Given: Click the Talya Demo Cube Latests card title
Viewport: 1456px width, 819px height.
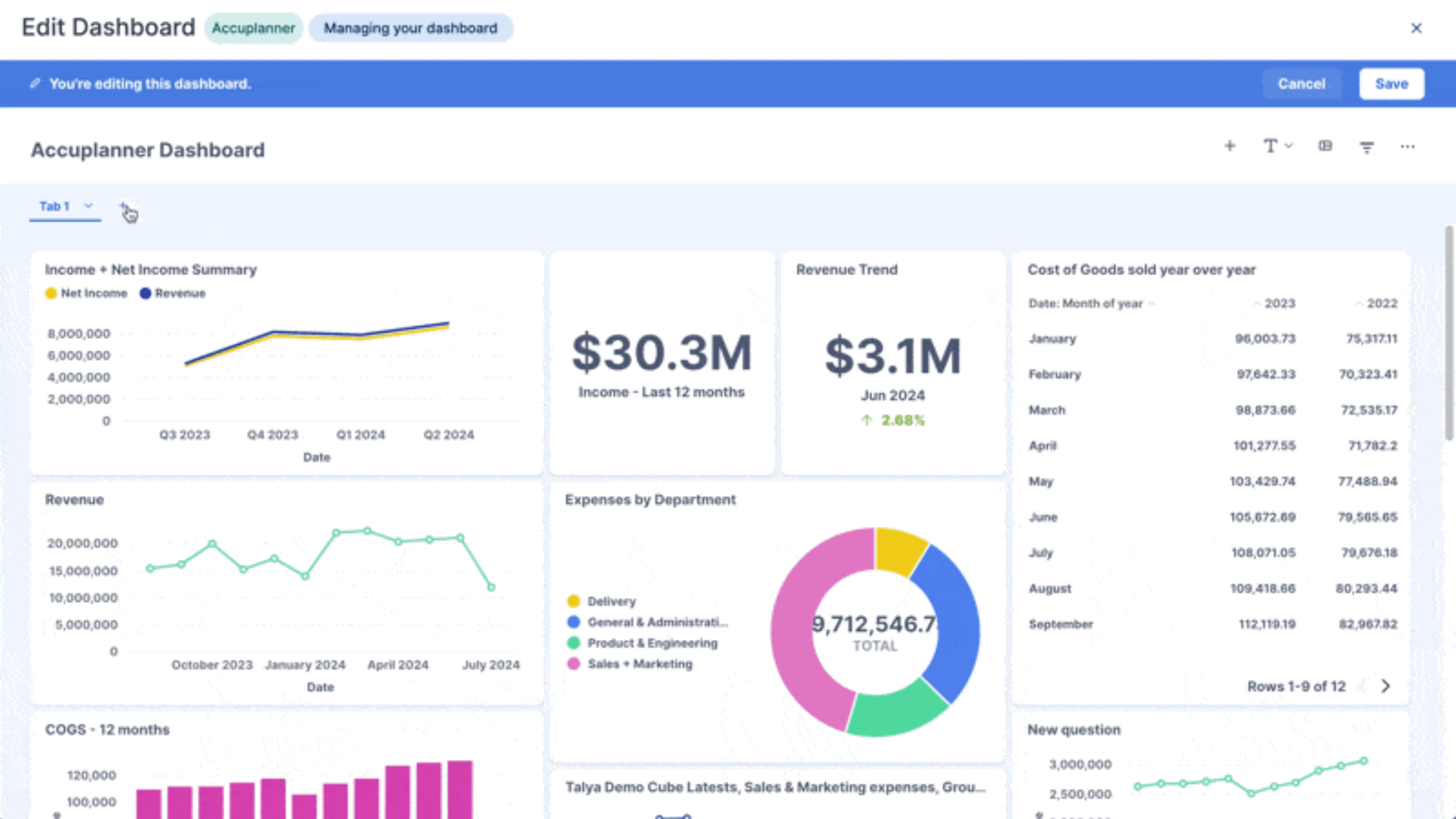Looking at the screenshot, I should (775, 787).
